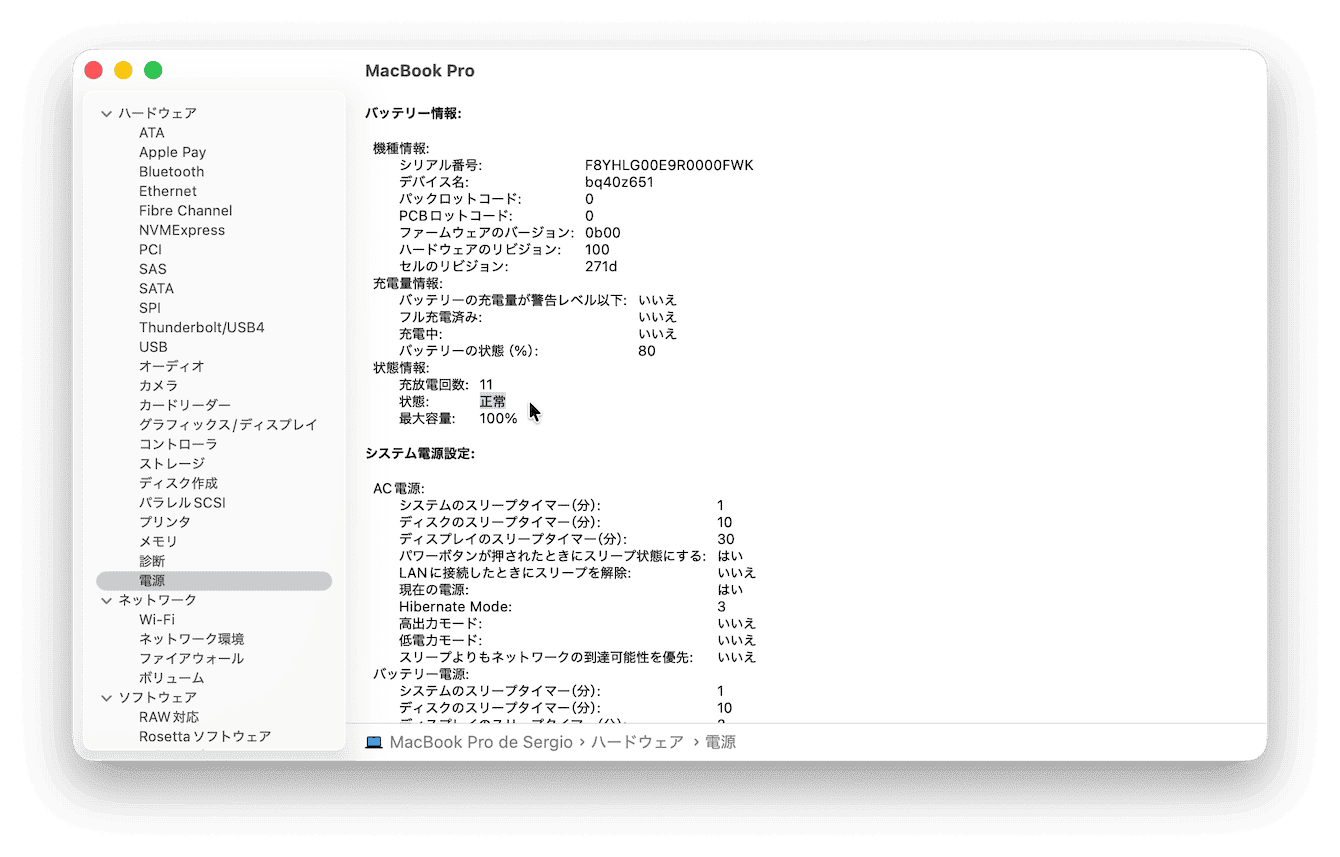Screen dimensions: 1340x857
Task: Select ネットワーク環境 in the sidebar
Action: coord(192,639)
